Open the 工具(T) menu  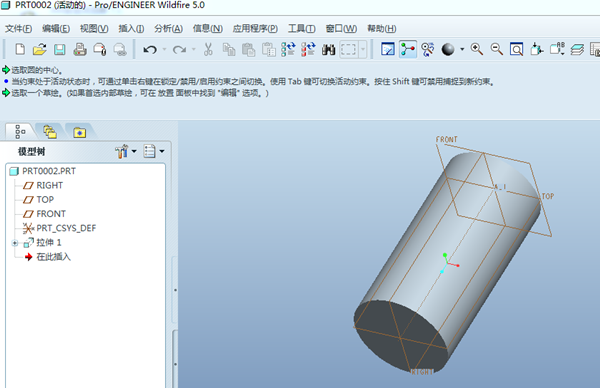click(x=302, y=29)
